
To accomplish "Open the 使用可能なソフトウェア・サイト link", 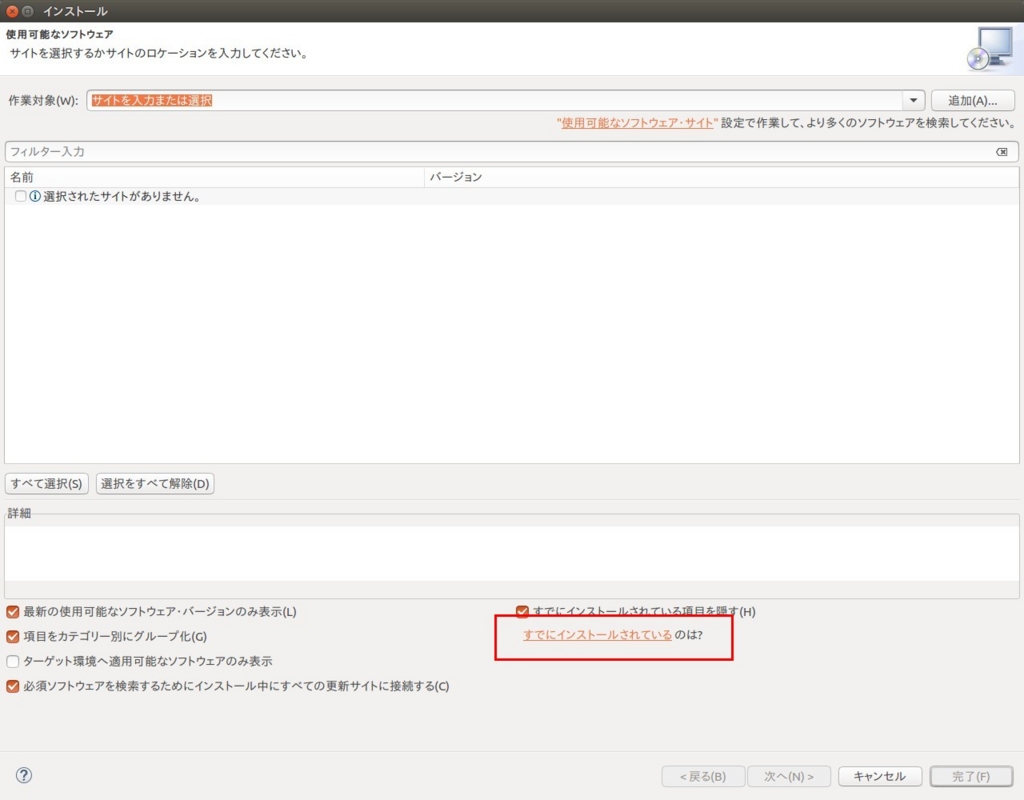I will click(637, 123).
